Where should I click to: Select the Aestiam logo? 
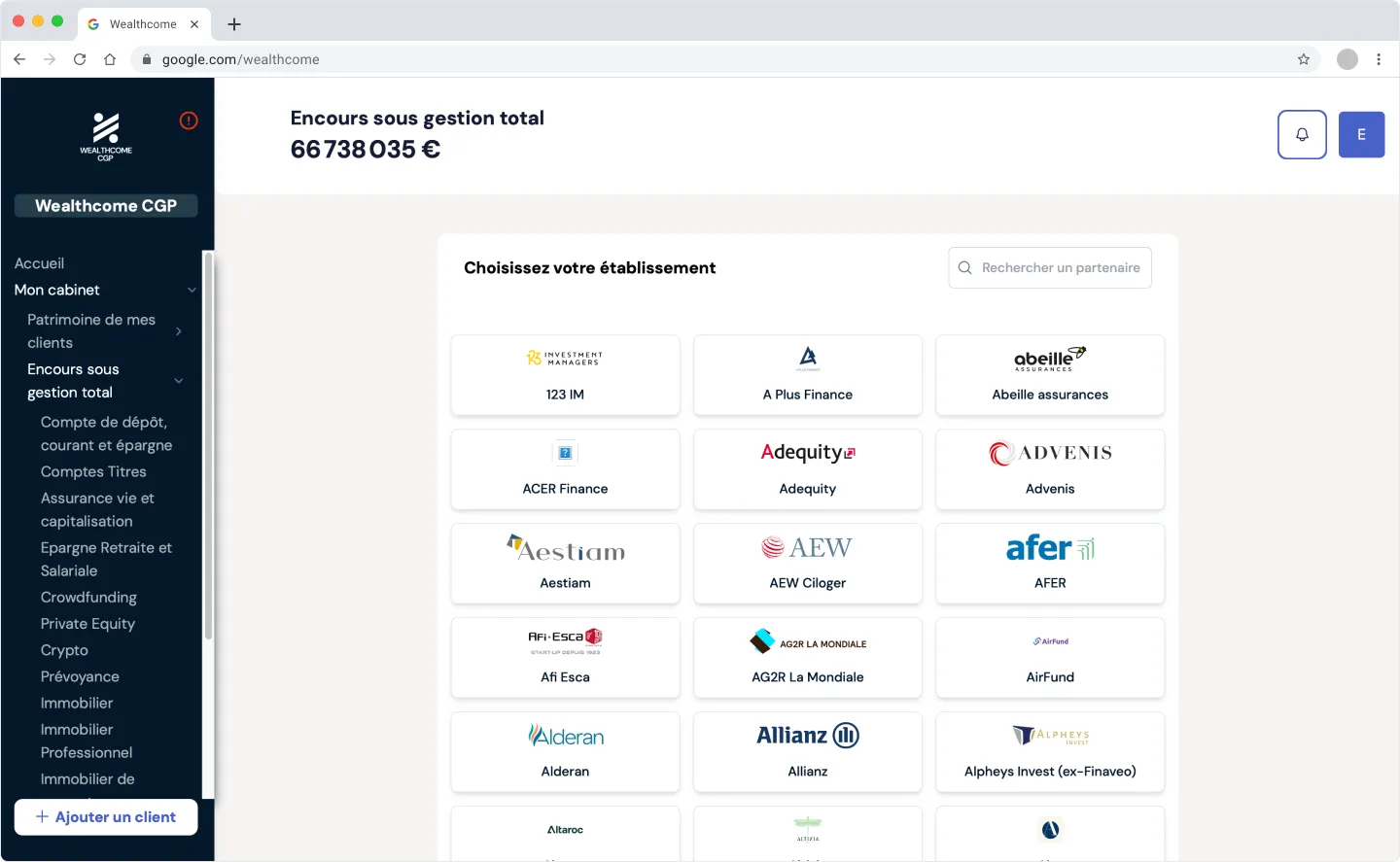click(565, 548)
